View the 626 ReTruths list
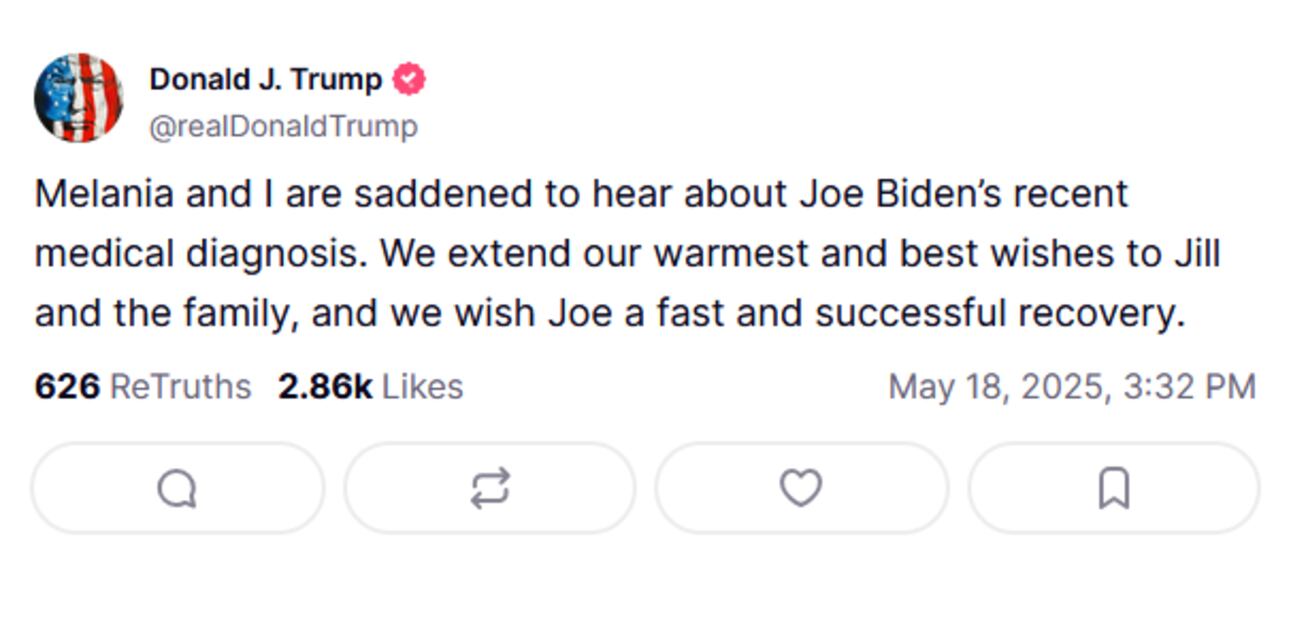 142,386
